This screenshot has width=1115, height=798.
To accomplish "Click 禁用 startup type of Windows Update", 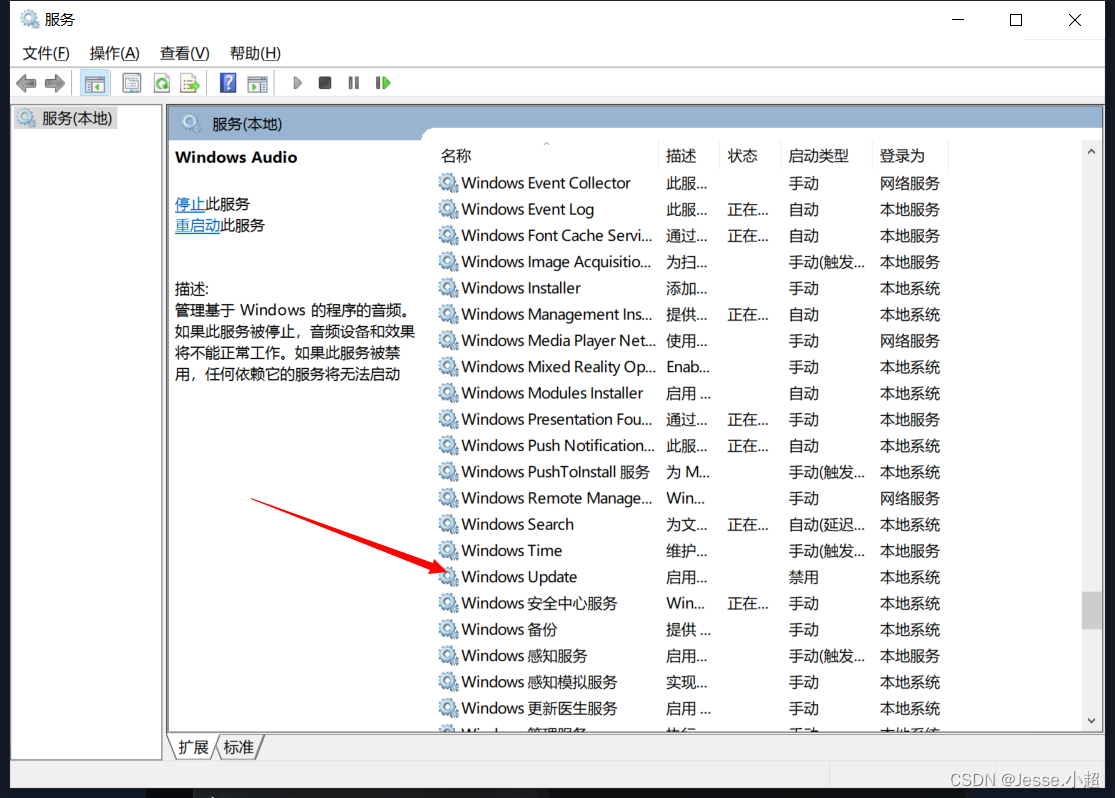I will pos(804,577).
